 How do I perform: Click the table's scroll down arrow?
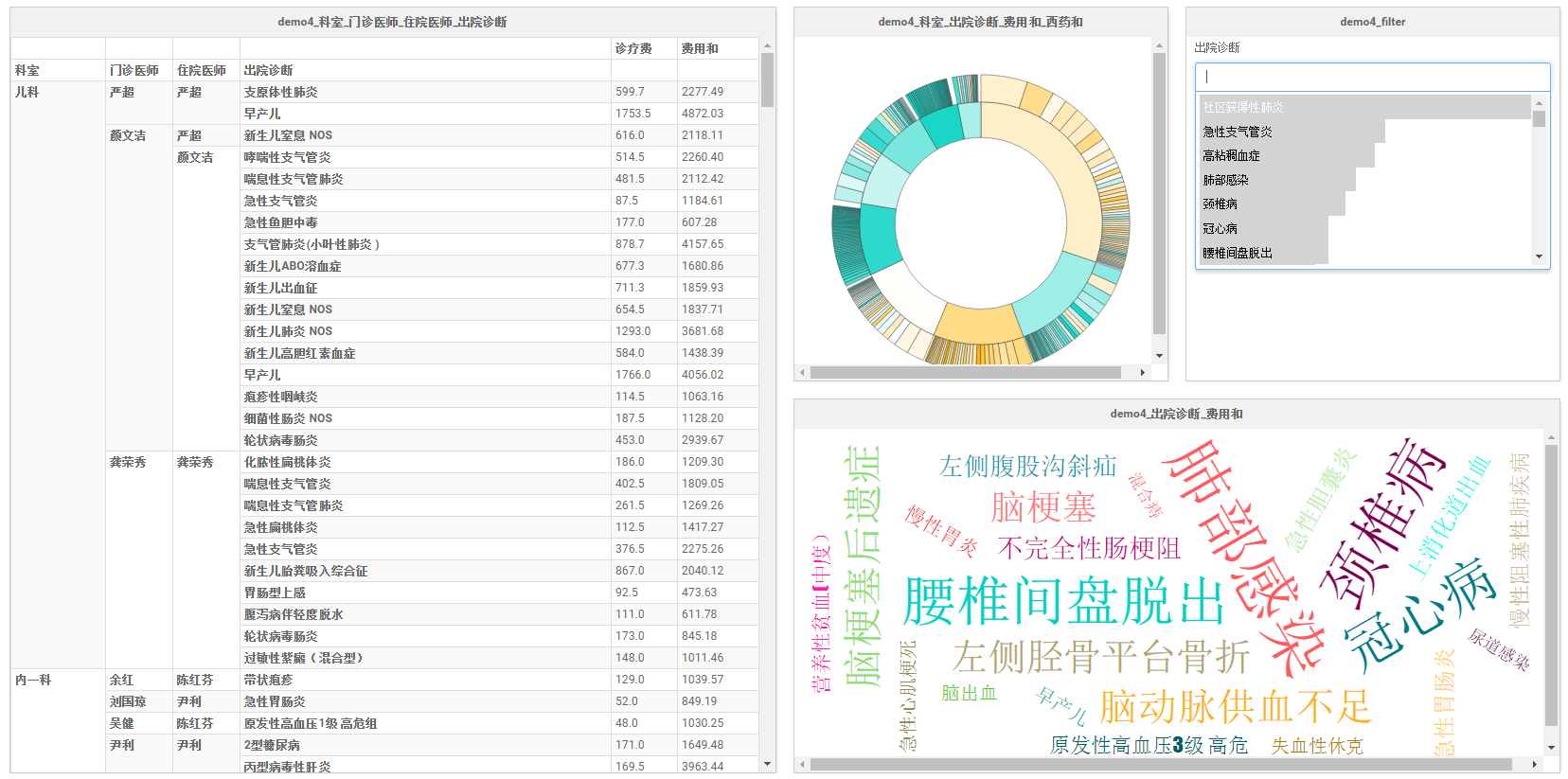(767, 764)
